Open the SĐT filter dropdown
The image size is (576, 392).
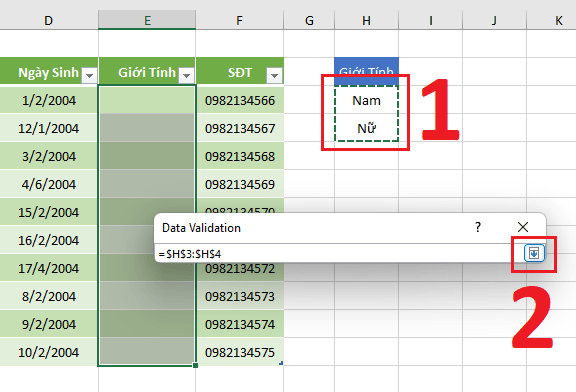click(274, 75)
